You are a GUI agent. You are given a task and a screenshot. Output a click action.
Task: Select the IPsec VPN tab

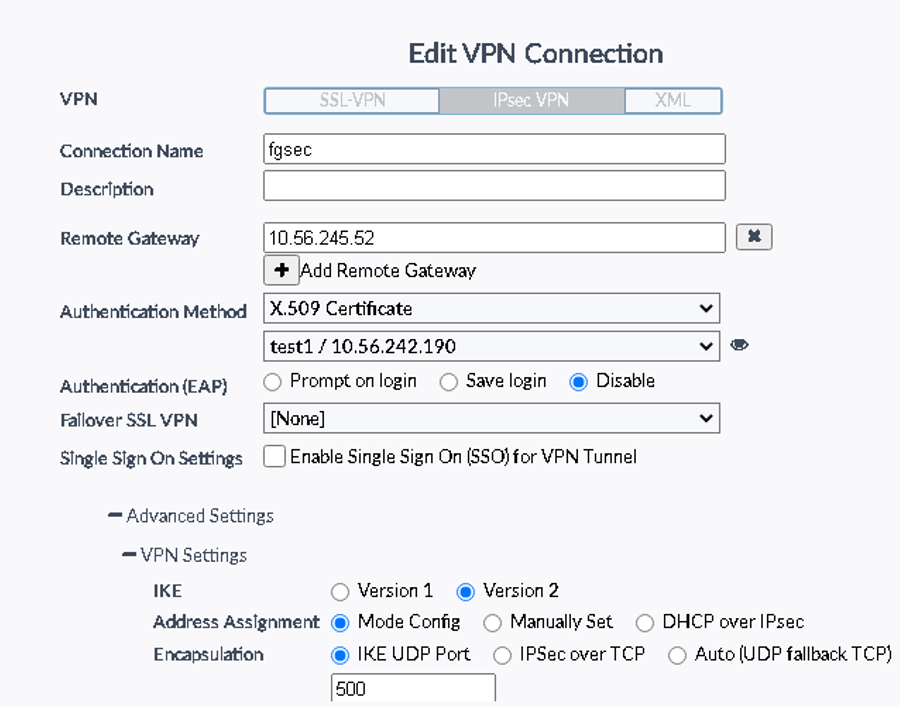click(x=531, y=101)
